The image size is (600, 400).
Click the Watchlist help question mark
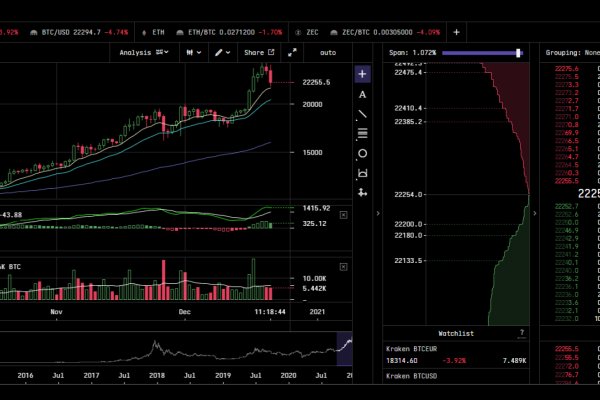tap(521, 332)
